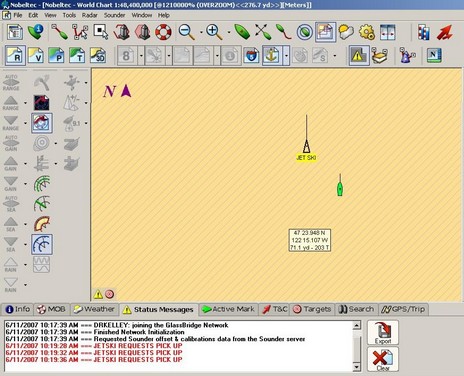
Task: Click the red arrow tides and currents icon
Action: (445, 32)
